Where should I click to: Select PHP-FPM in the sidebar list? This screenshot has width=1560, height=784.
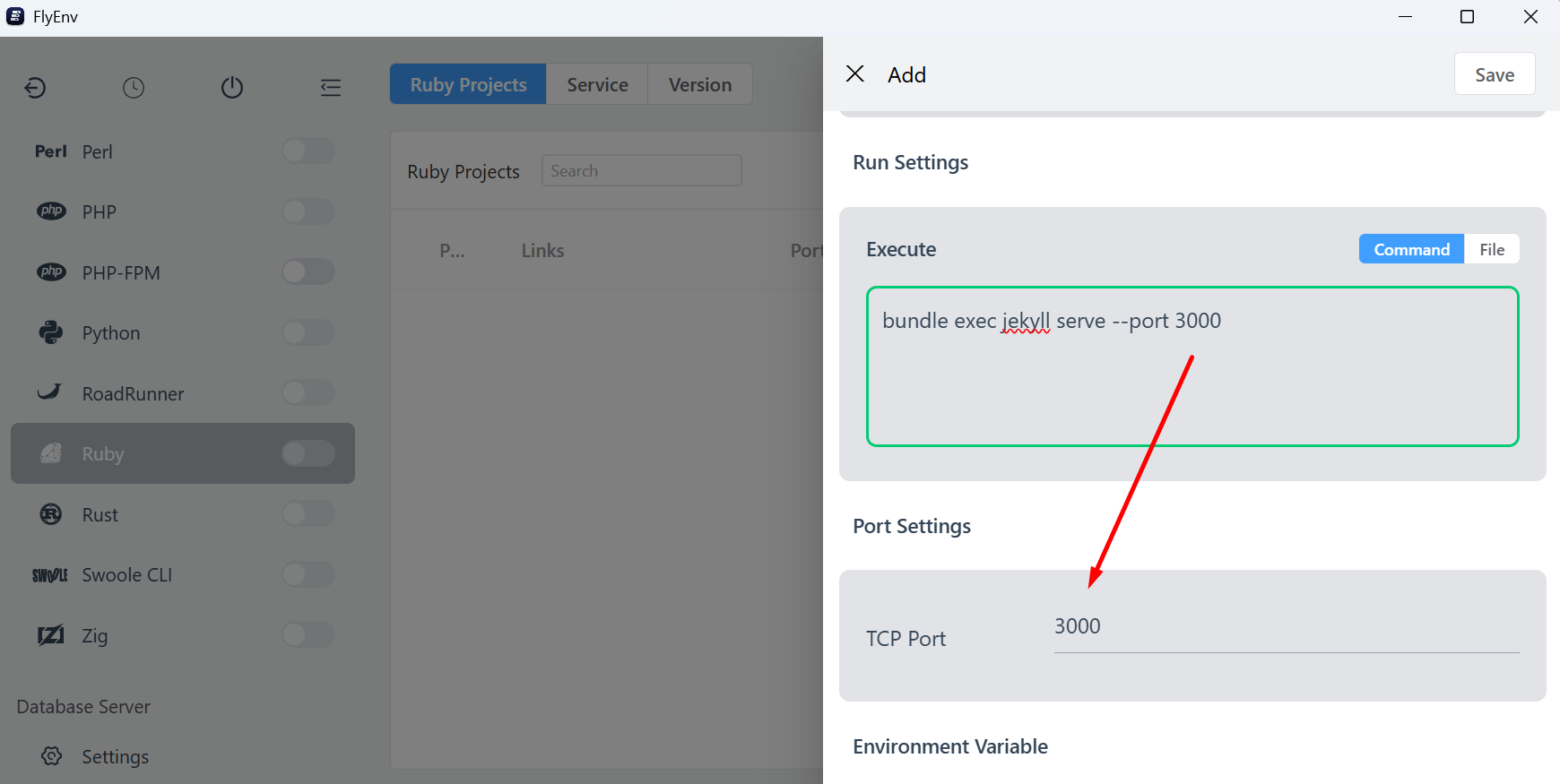[183, 272]
